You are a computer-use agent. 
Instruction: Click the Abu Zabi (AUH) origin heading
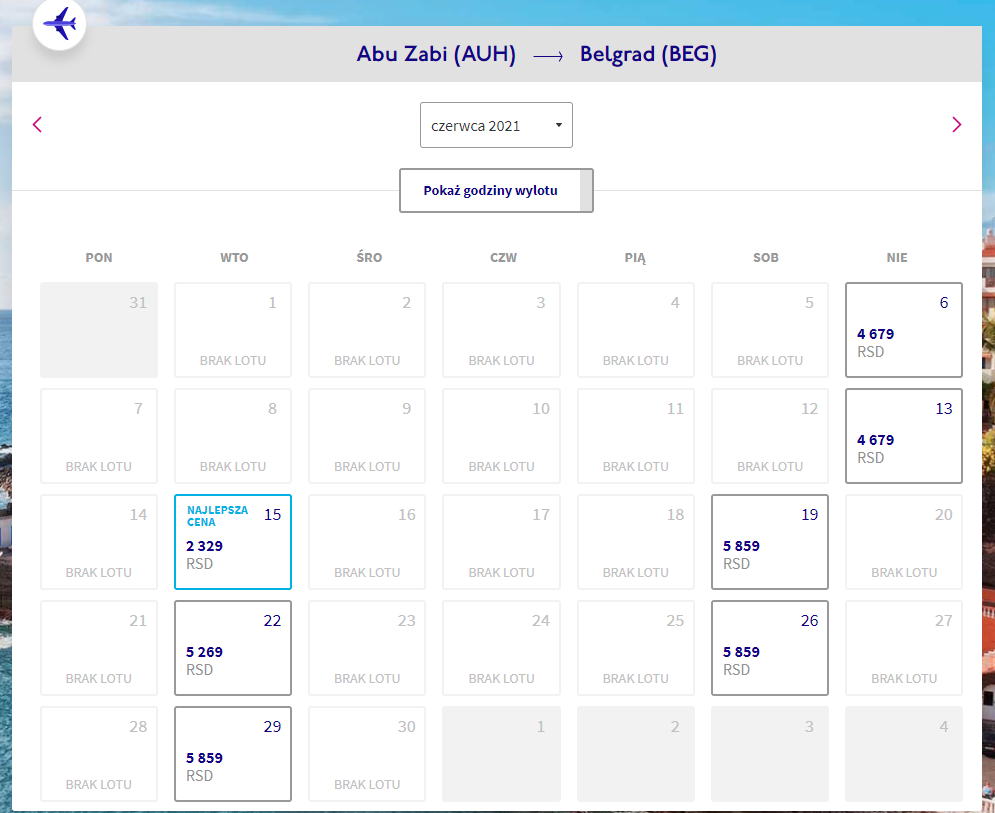(x=436, y=54)
